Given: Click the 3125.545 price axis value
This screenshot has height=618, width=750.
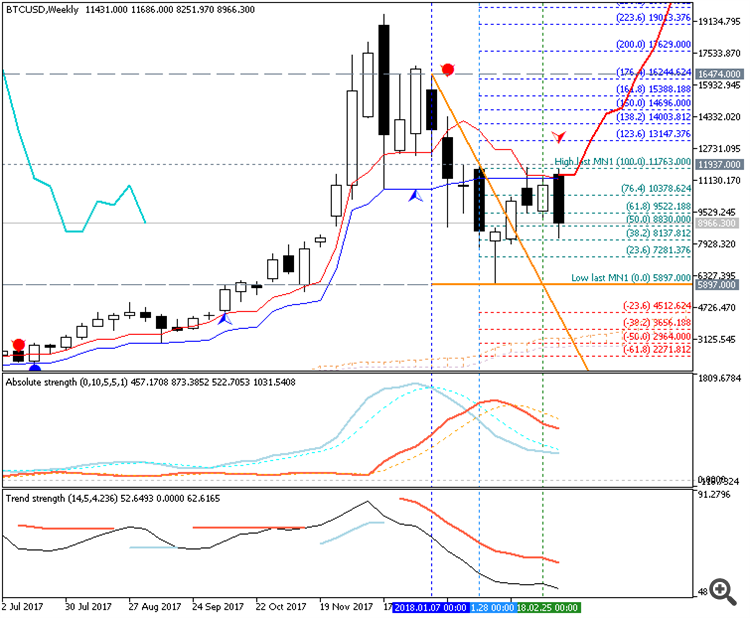Looking at the screenshot, I should [716, 339].
